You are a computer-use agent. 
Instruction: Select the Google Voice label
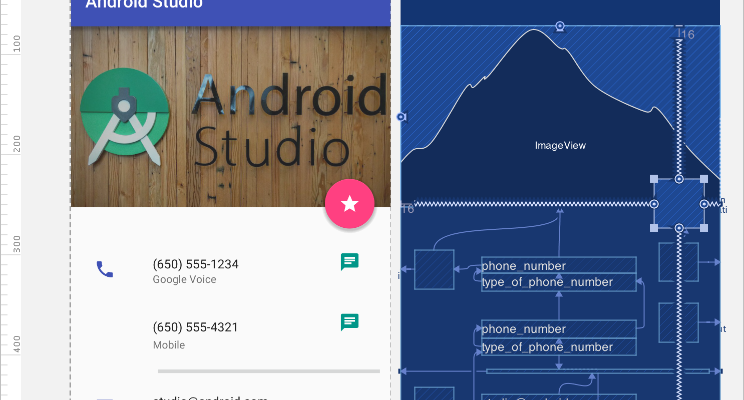tap(185, 279)
